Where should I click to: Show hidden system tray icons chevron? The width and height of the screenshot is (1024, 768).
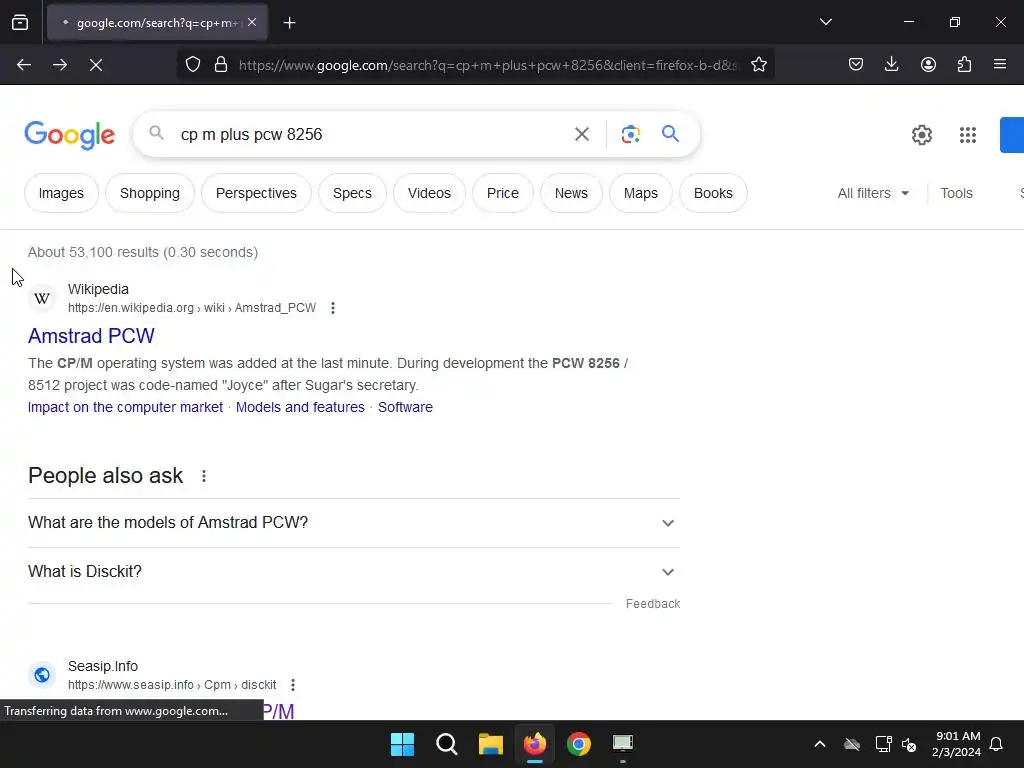pos(820,744)
